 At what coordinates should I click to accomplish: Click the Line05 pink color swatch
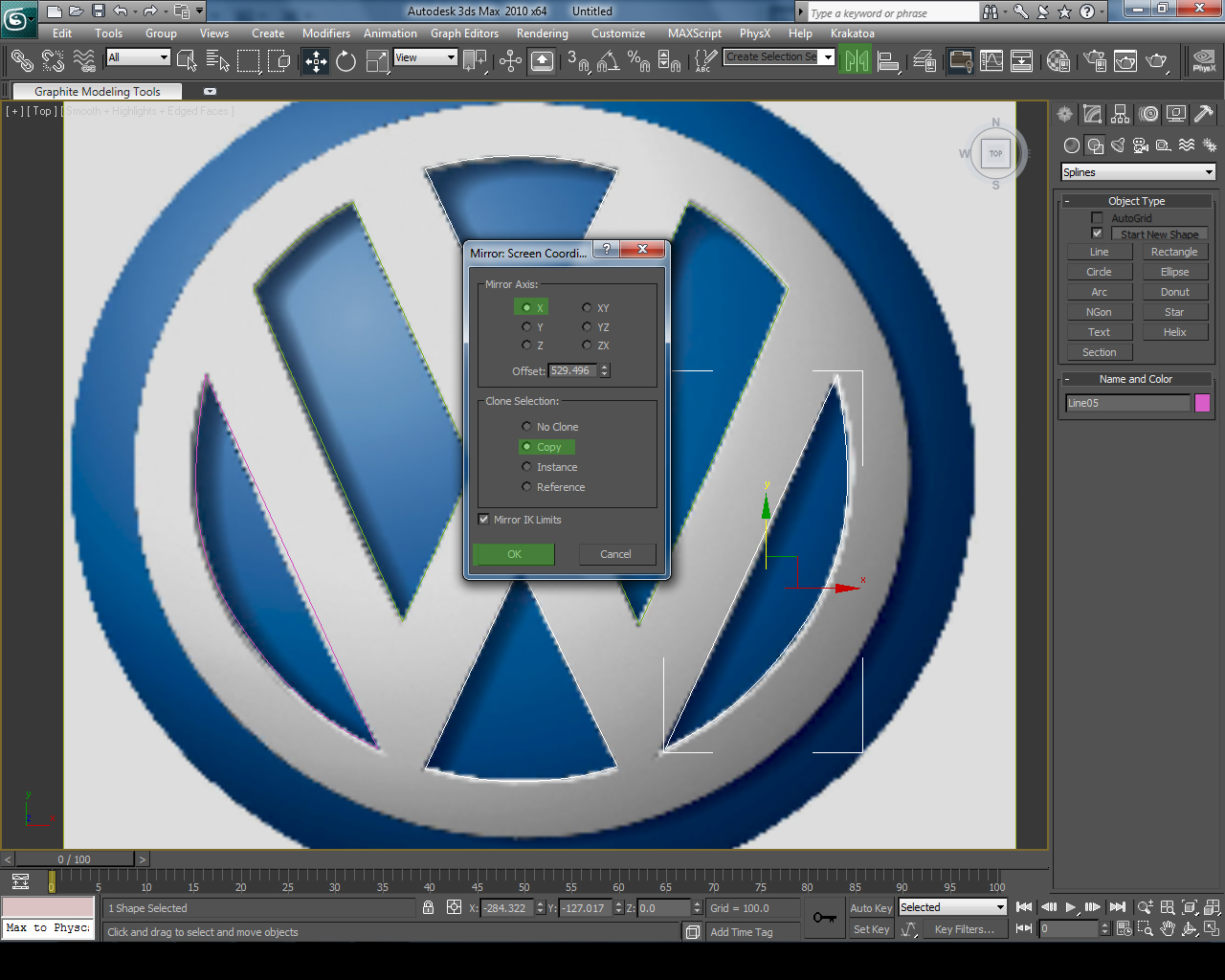pos(1202,403)
